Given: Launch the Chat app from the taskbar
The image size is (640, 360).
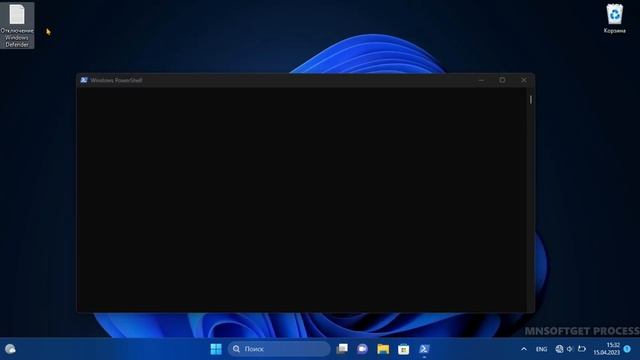Looking at the screenshot, I should (362, 349).
